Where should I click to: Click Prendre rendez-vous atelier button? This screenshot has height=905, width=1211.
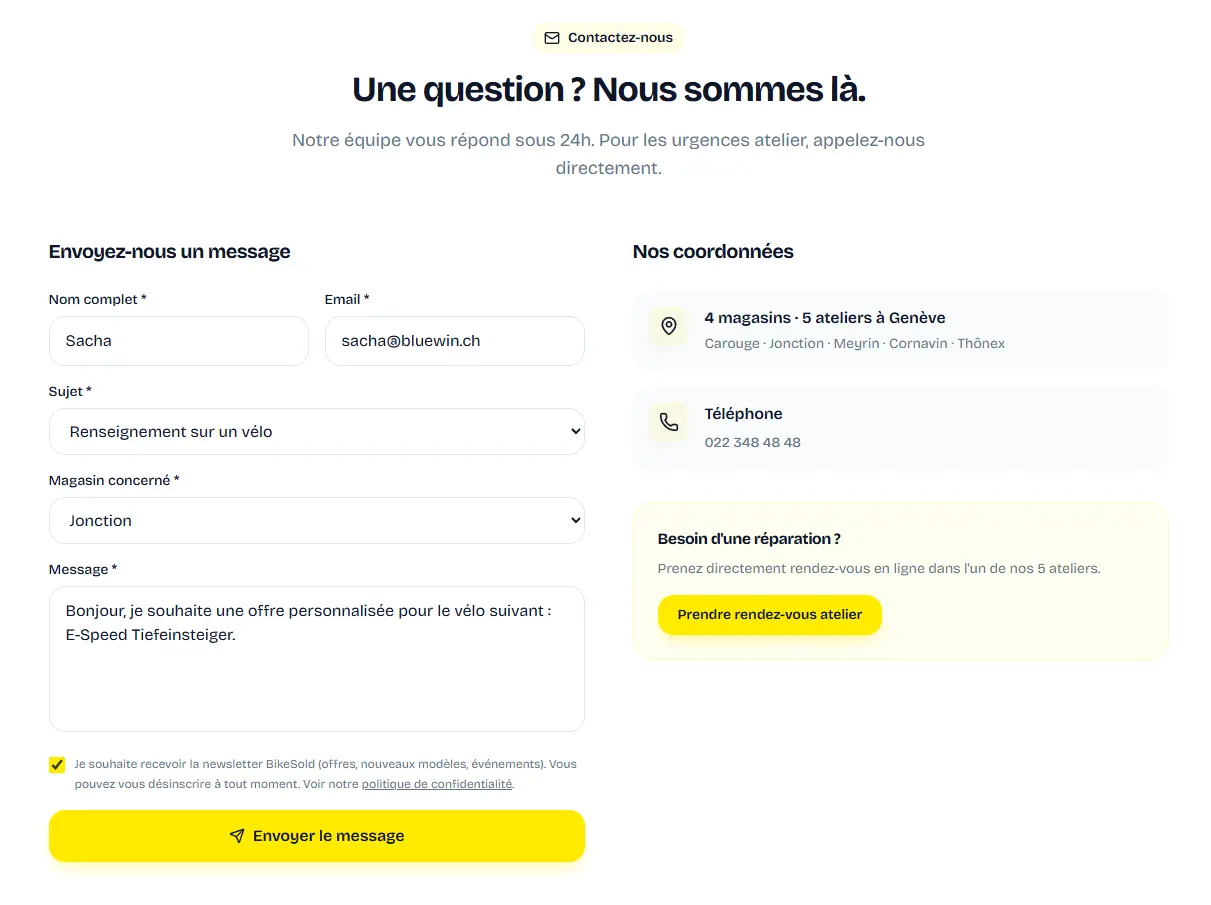[770, 615]
